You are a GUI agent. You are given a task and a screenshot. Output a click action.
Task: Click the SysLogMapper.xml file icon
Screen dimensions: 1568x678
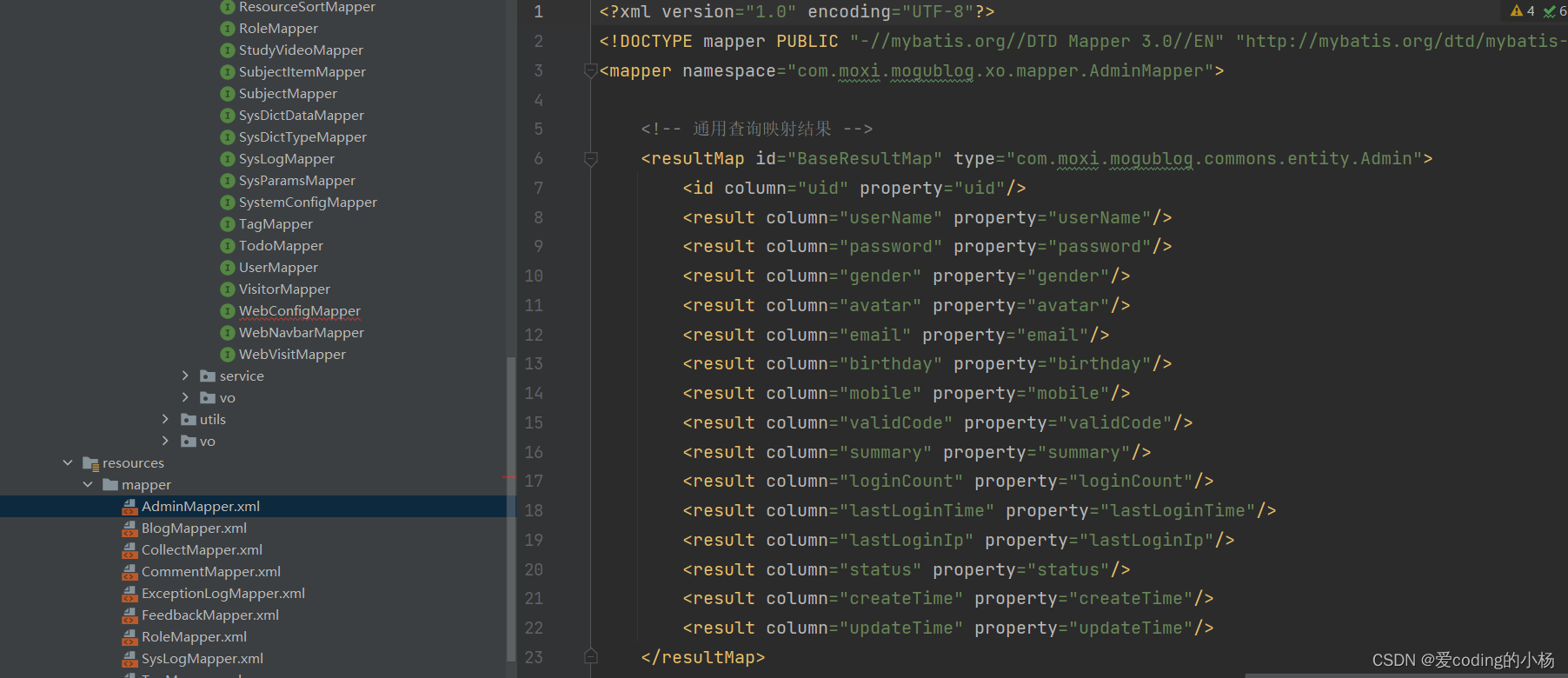(130, 659)
